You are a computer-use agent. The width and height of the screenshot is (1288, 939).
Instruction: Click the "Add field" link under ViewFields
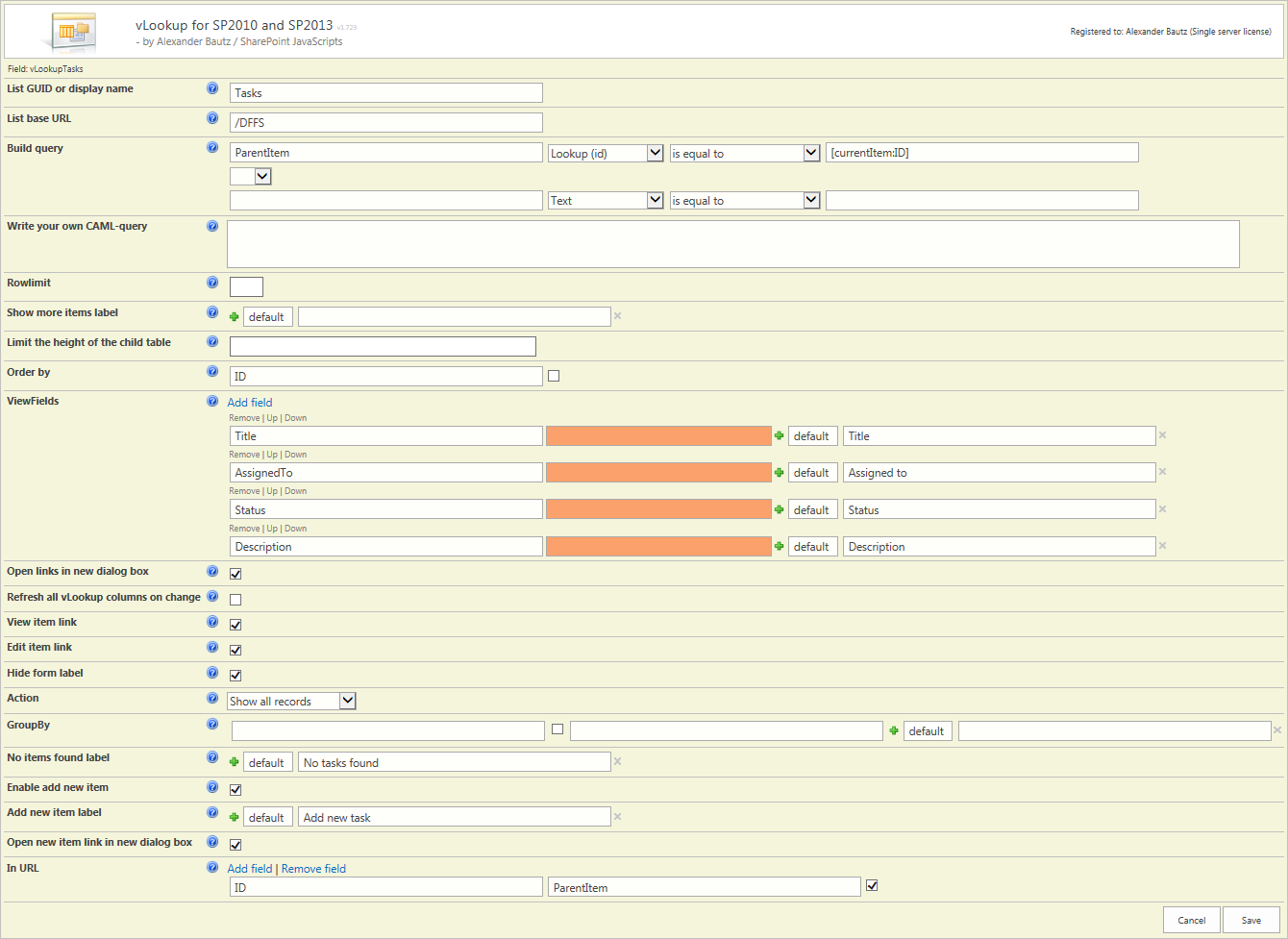tap(249, 402)
